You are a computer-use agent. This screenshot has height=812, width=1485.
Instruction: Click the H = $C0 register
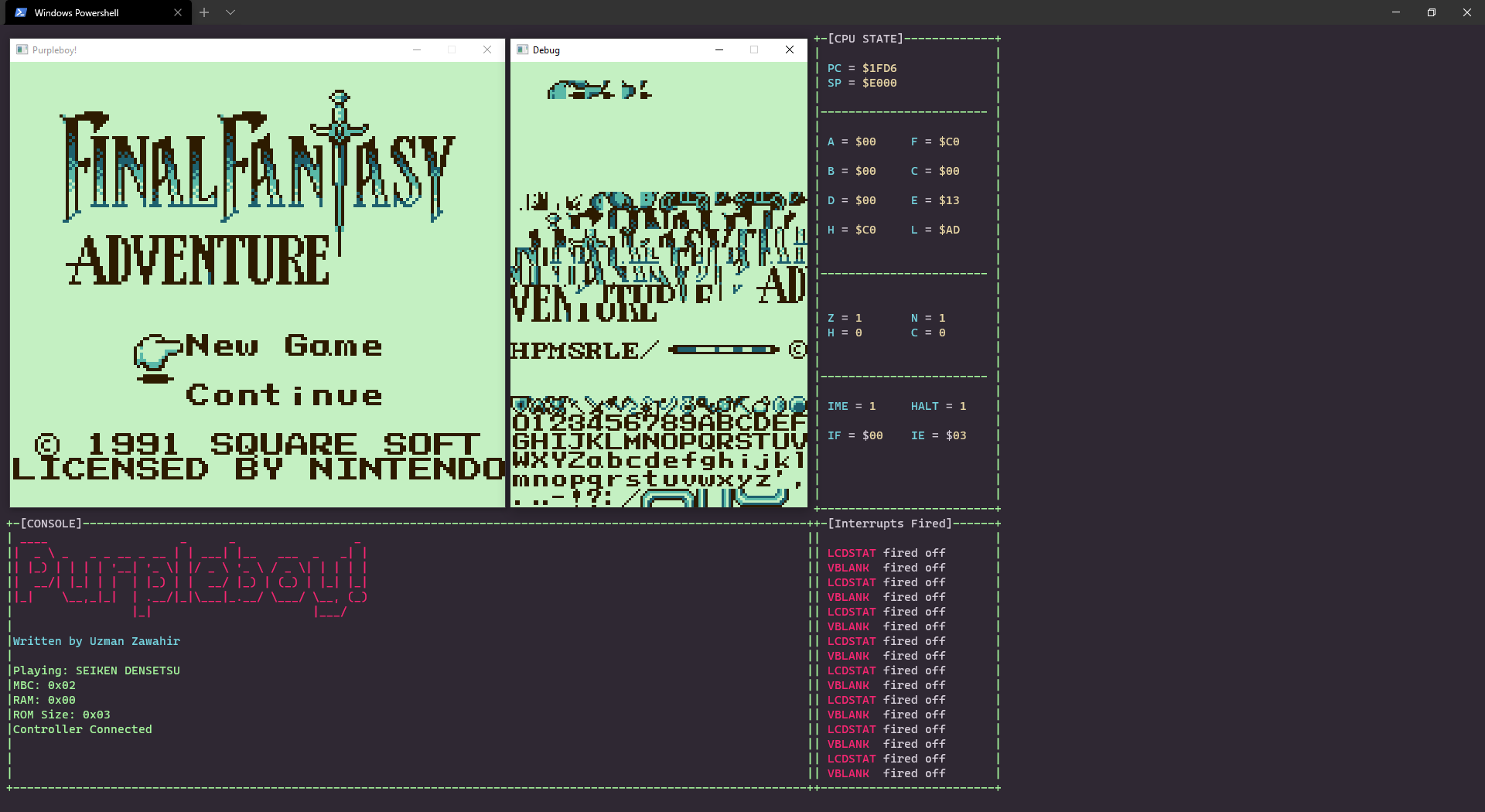pos(852,230)
